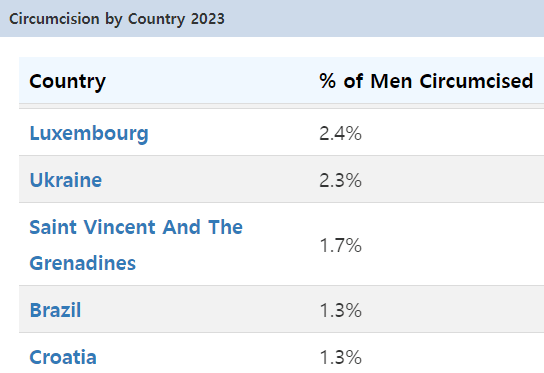This screenshot has width=544, height=373.
Task: Click the 'Circumcision by Country 2023' title
Action: [117, 19]
